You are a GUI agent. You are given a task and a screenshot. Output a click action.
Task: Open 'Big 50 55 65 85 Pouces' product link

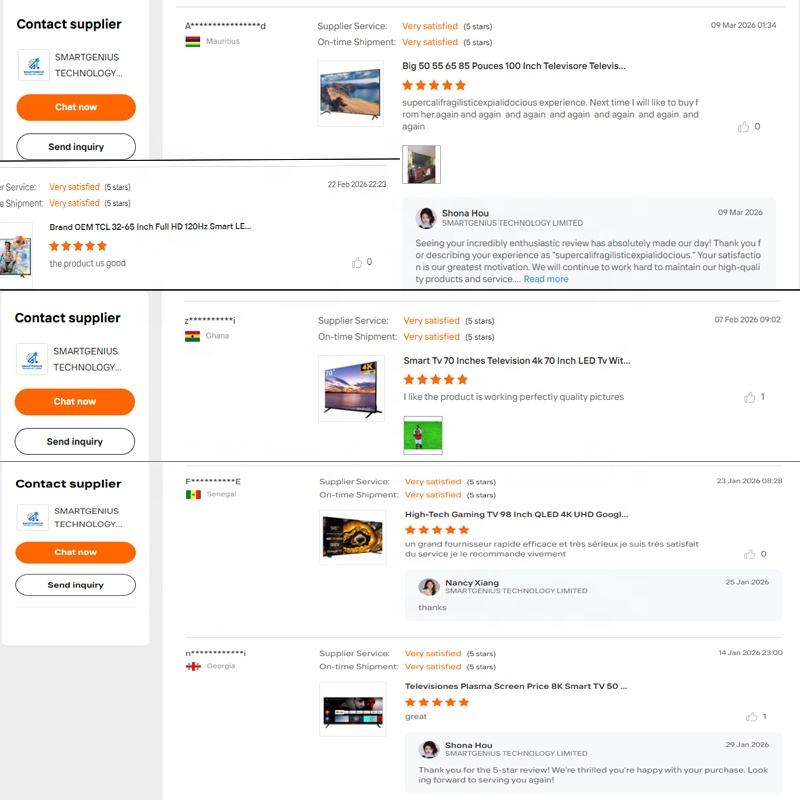[513, 66]
